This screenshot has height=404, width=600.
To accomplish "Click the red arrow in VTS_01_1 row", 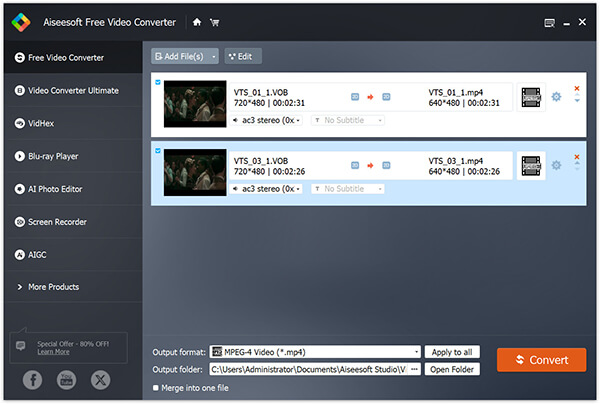I will [370, 97].
